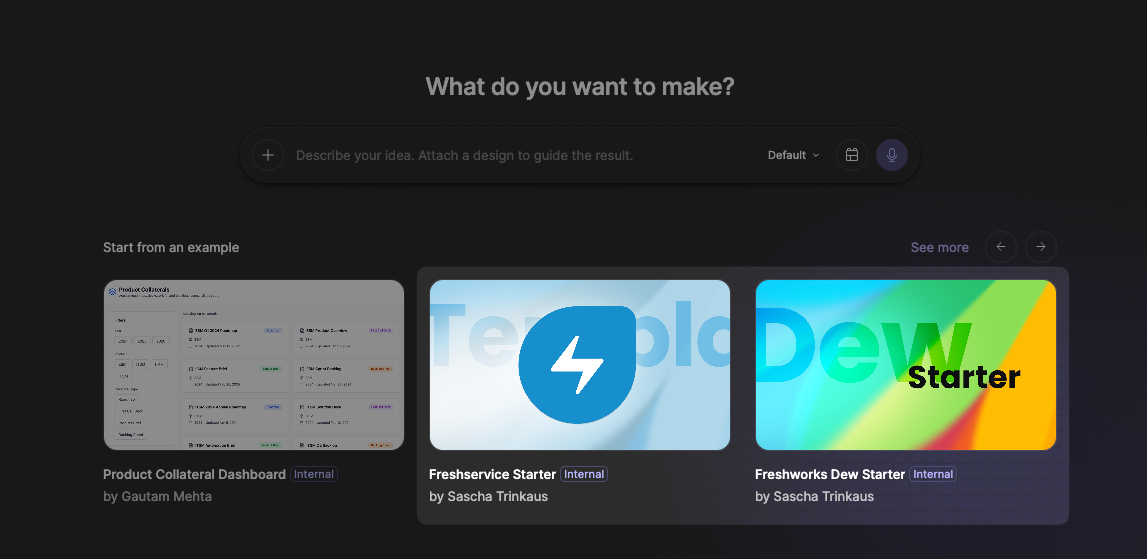Click Internal badge beside Freshworks Dew Starter
1147x559 pixels.
point(933,474)
